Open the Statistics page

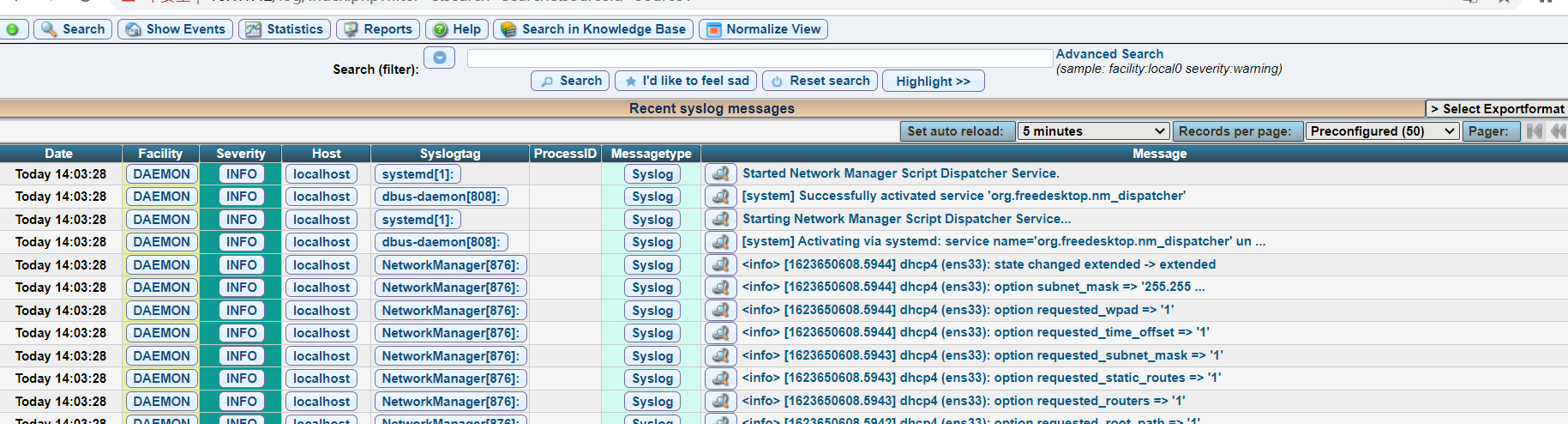[x=285, y=29]
